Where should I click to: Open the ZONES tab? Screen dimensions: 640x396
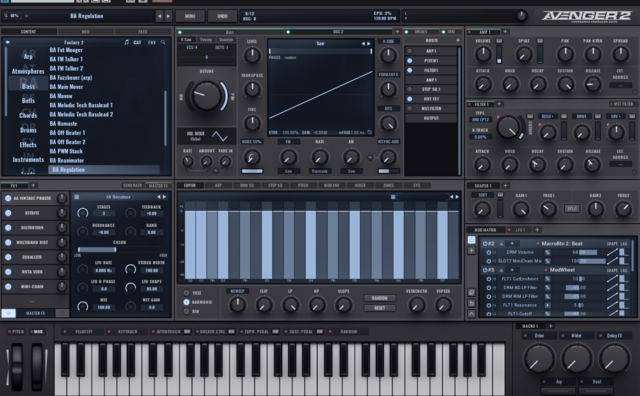(x=388, y=185)
